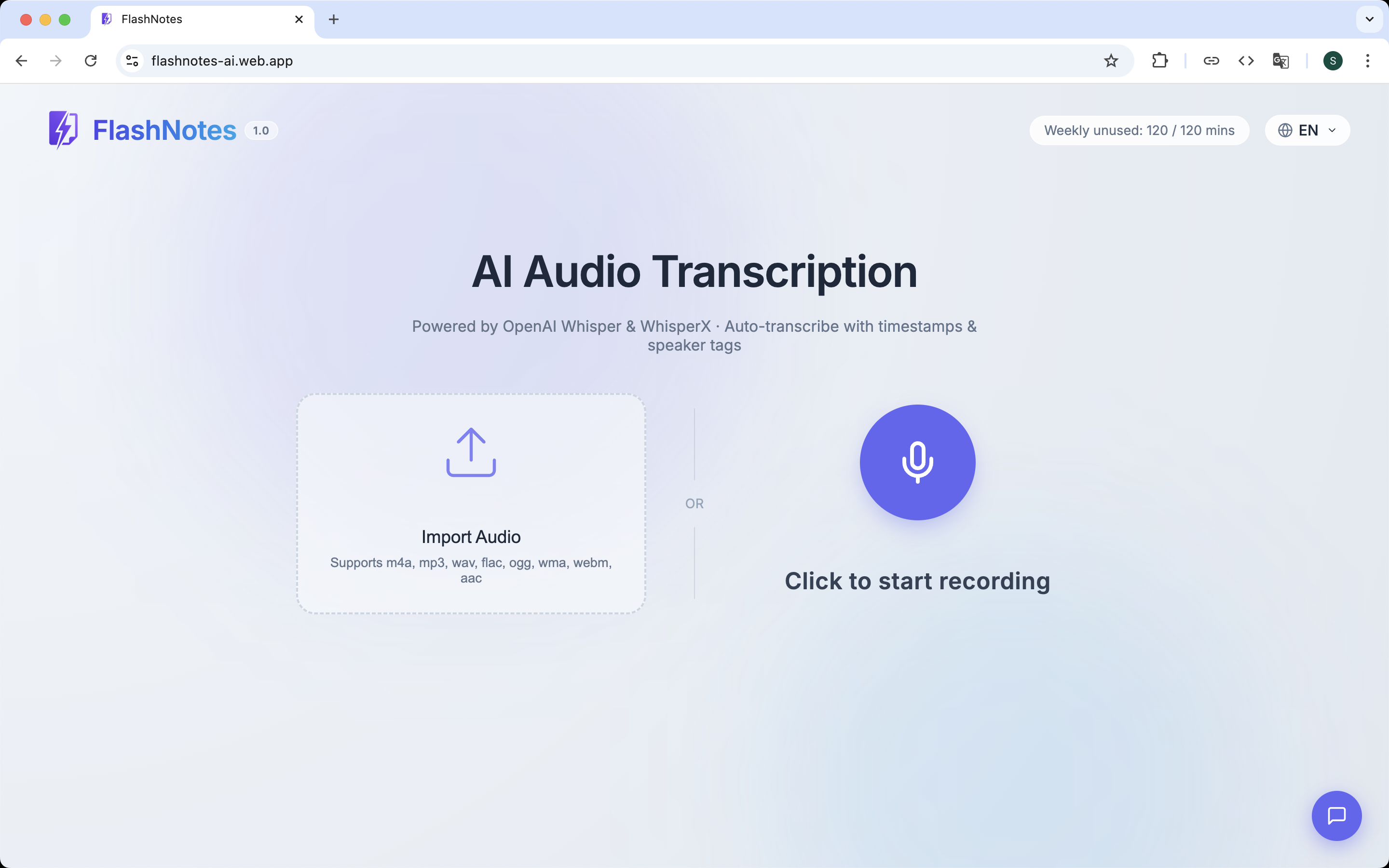Open a new browser tab
Image resolution: width=1389 pixels, height=868 pixels.
pyautogui.click(x=333, y=19)
